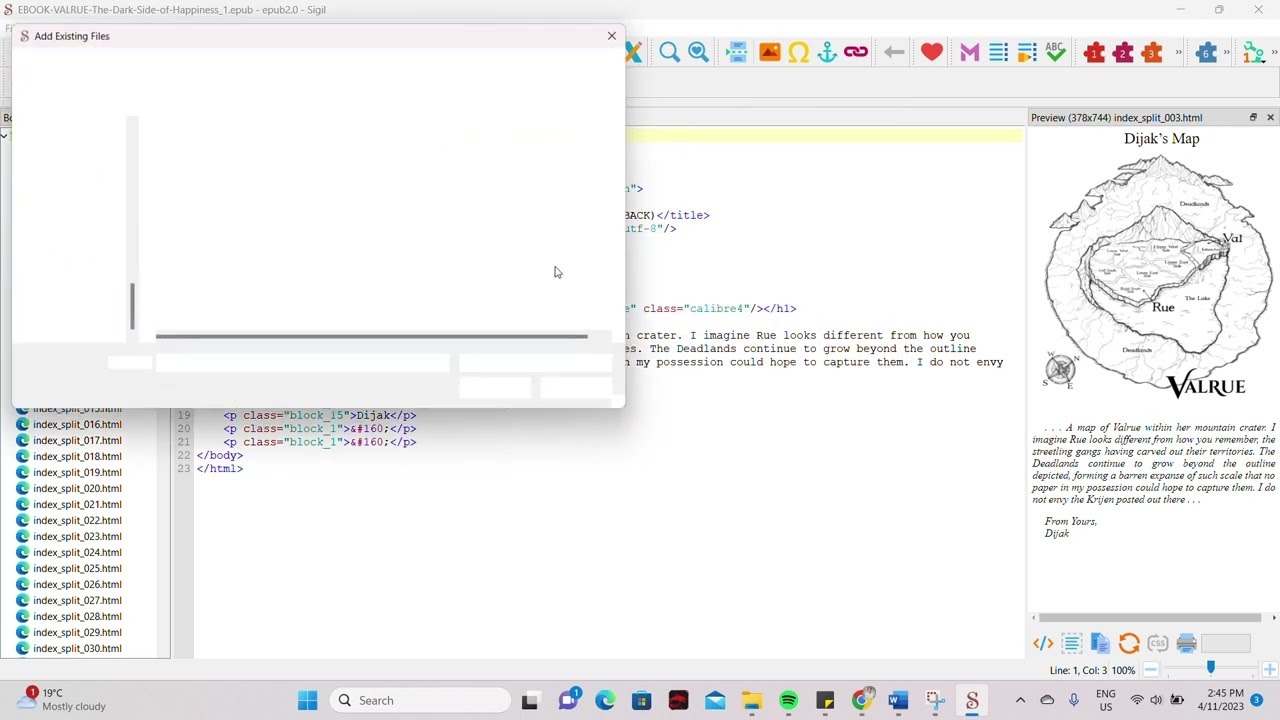Select index_split_026.html in Book Browser
The height and width of the screenshot is (720, 1280).
coord(77,584)
